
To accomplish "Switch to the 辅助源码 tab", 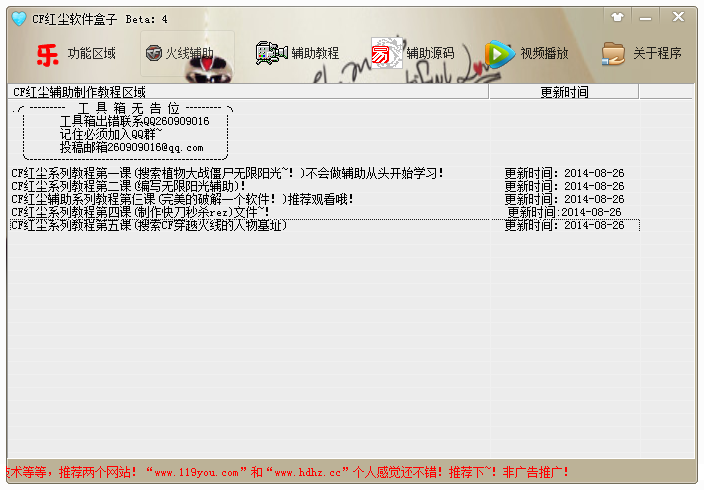I will 430,53.
